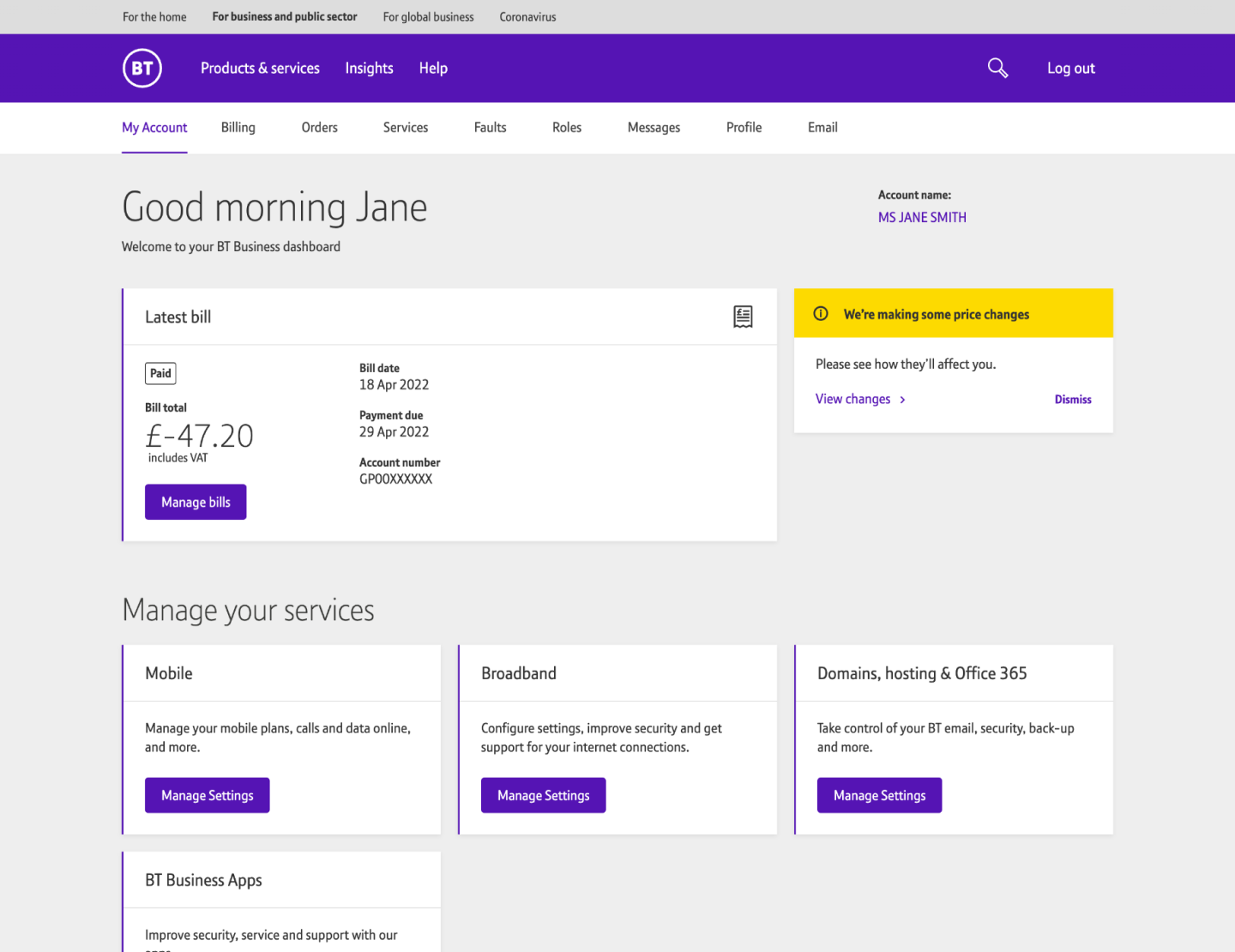1235x952 pixels.
Task: Click Manage Settings under Broadband
Action: click(x=544, y=796)
